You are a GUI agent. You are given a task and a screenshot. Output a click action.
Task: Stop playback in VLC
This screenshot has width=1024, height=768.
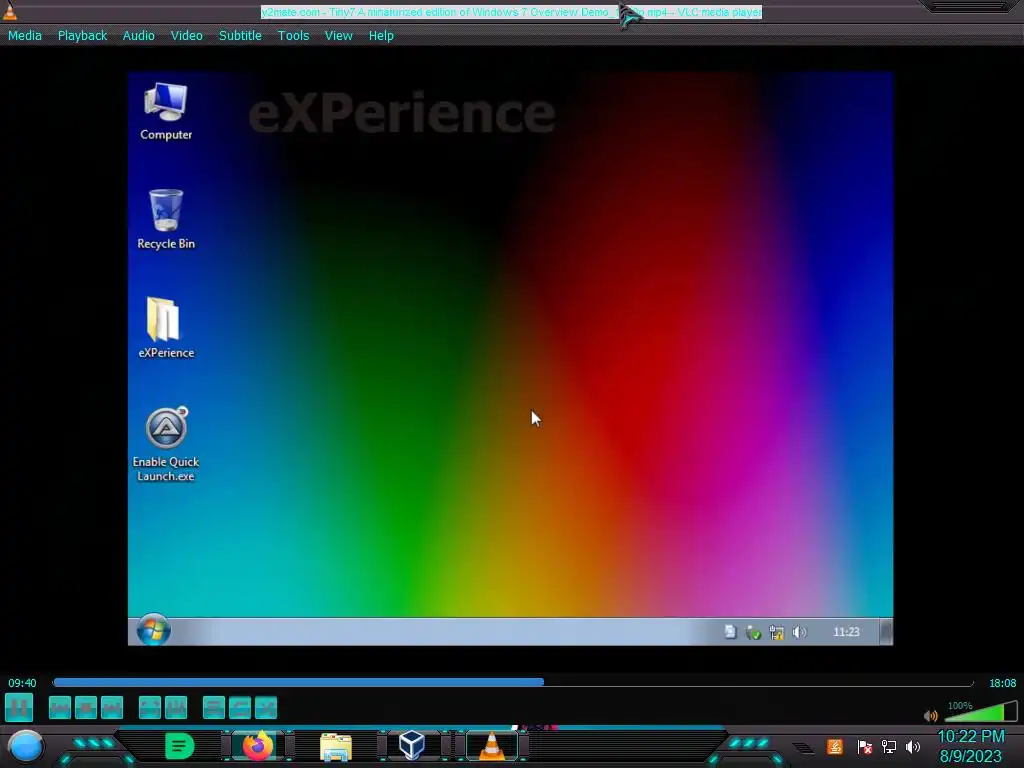click(x=86, y=708)
